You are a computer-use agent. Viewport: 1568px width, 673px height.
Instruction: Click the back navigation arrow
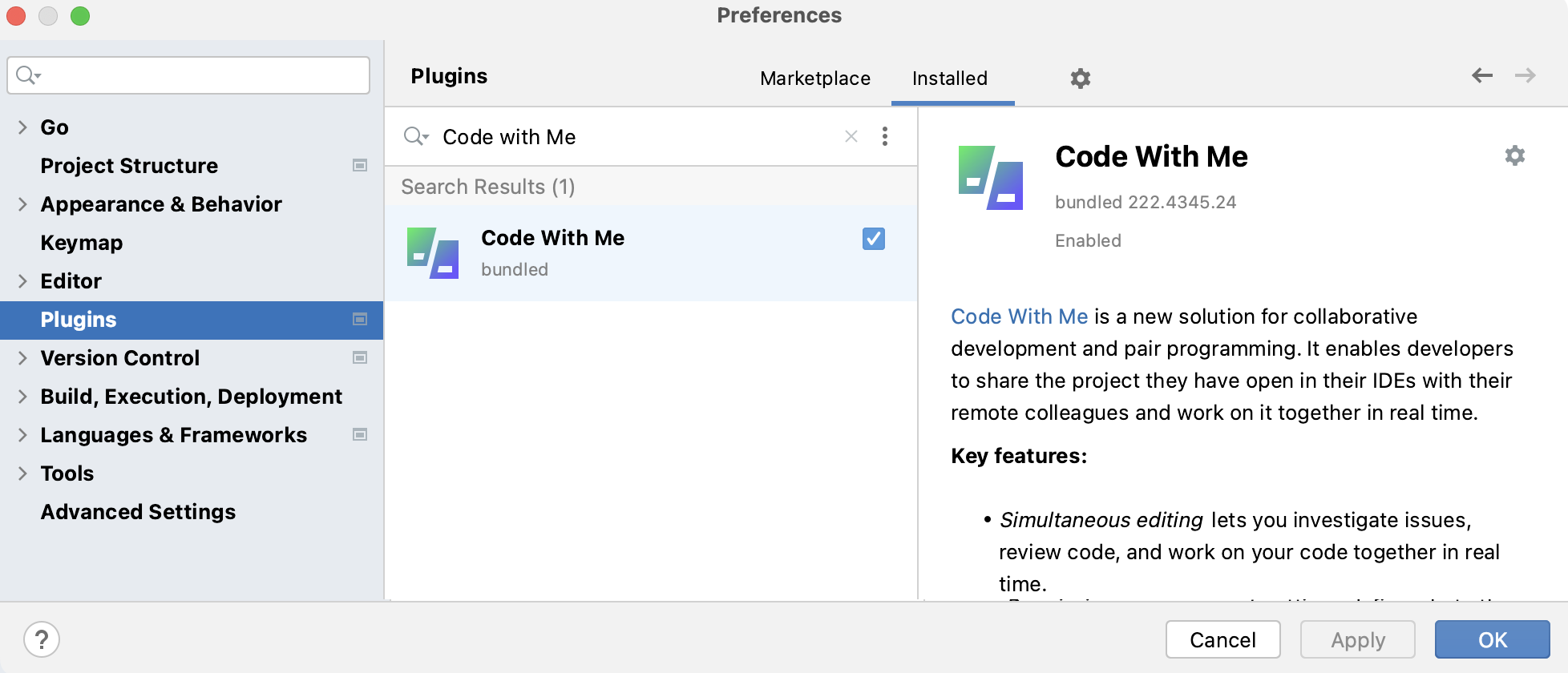point(1482,75)
